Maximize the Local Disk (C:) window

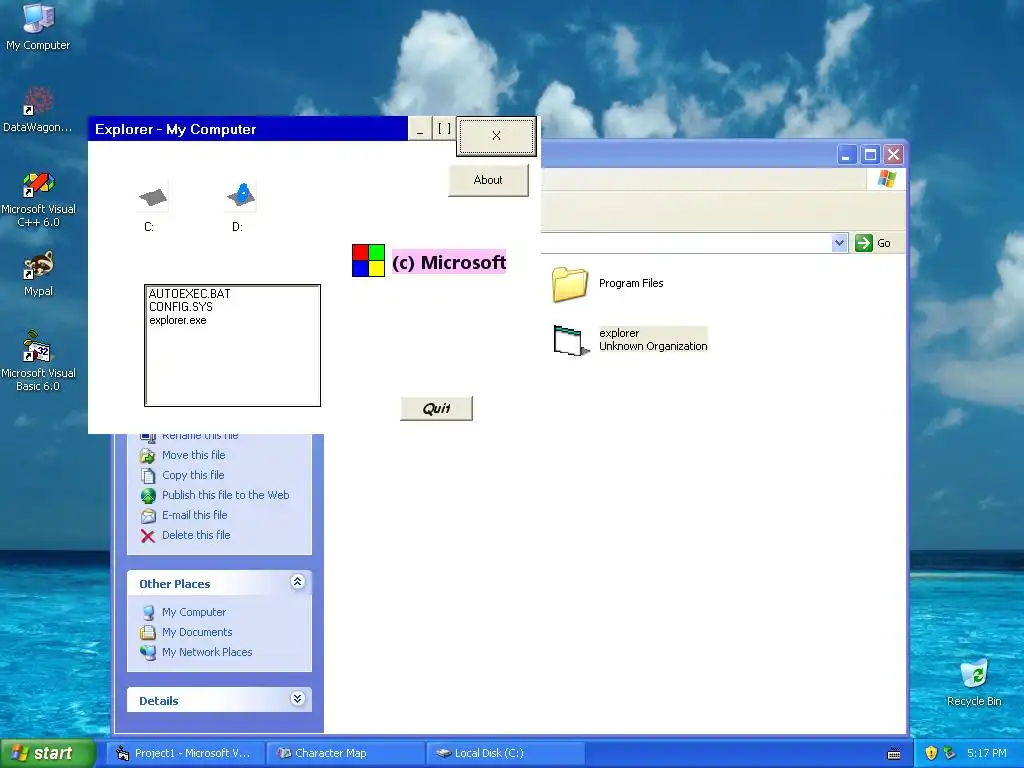[x=870, y=155]
